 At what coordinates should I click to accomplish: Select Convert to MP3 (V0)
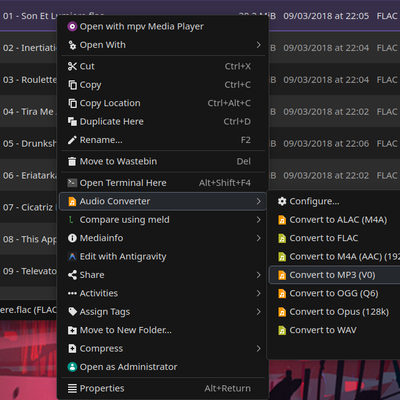pyautogui.click(x=334, y=275)
